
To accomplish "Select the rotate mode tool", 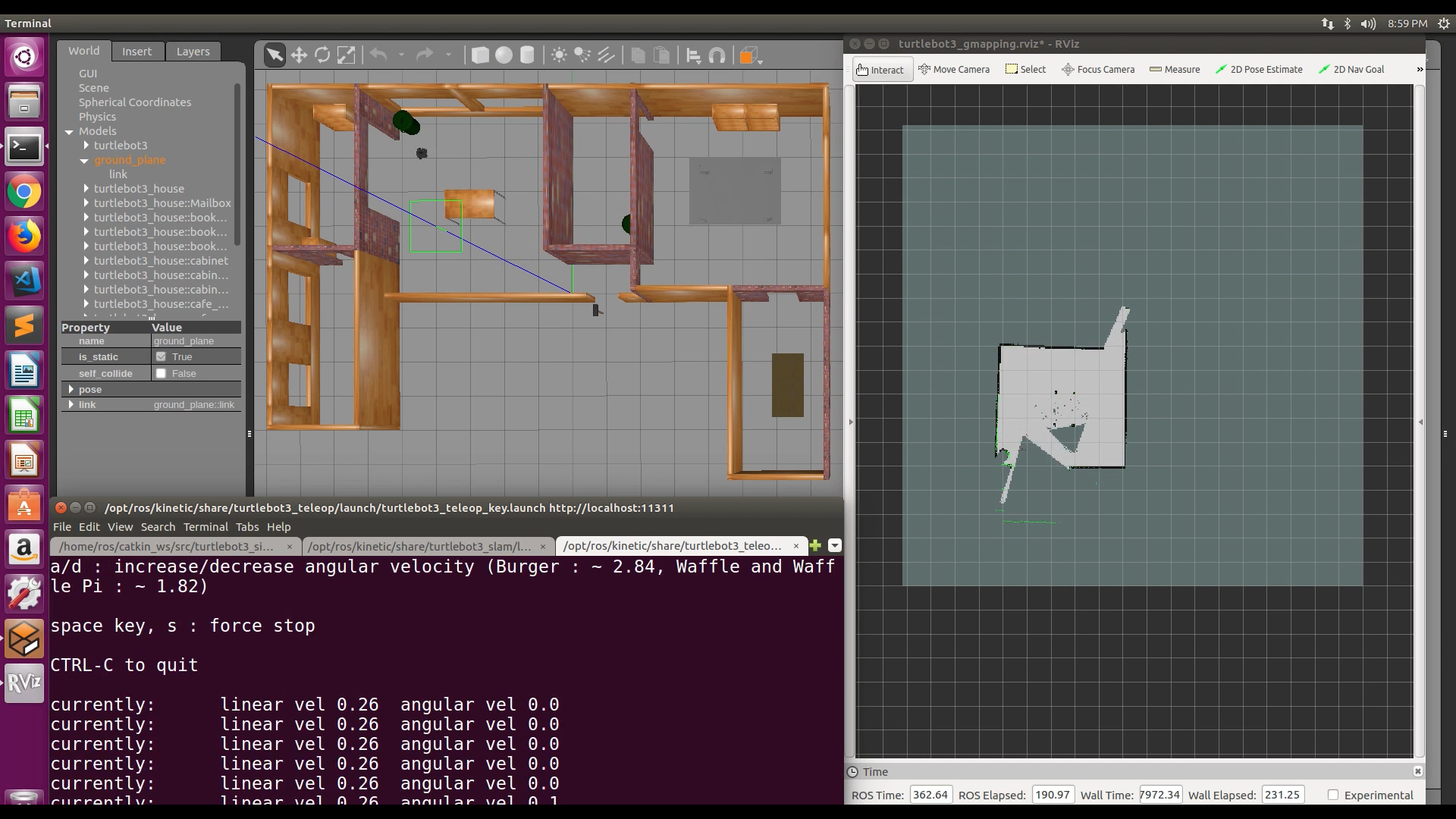I will (322, 55).
